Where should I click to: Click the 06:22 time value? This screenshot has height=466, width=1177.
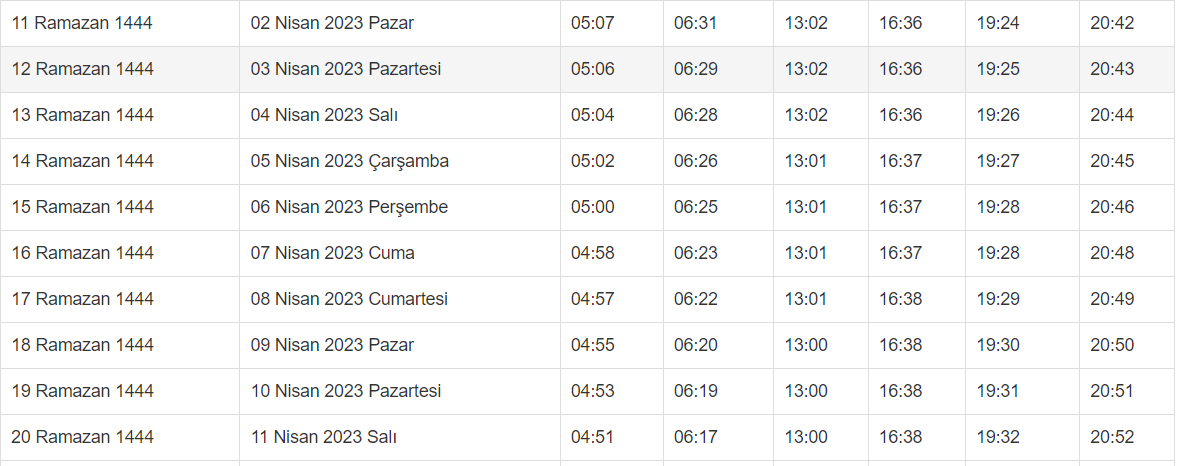pos(696,299)
